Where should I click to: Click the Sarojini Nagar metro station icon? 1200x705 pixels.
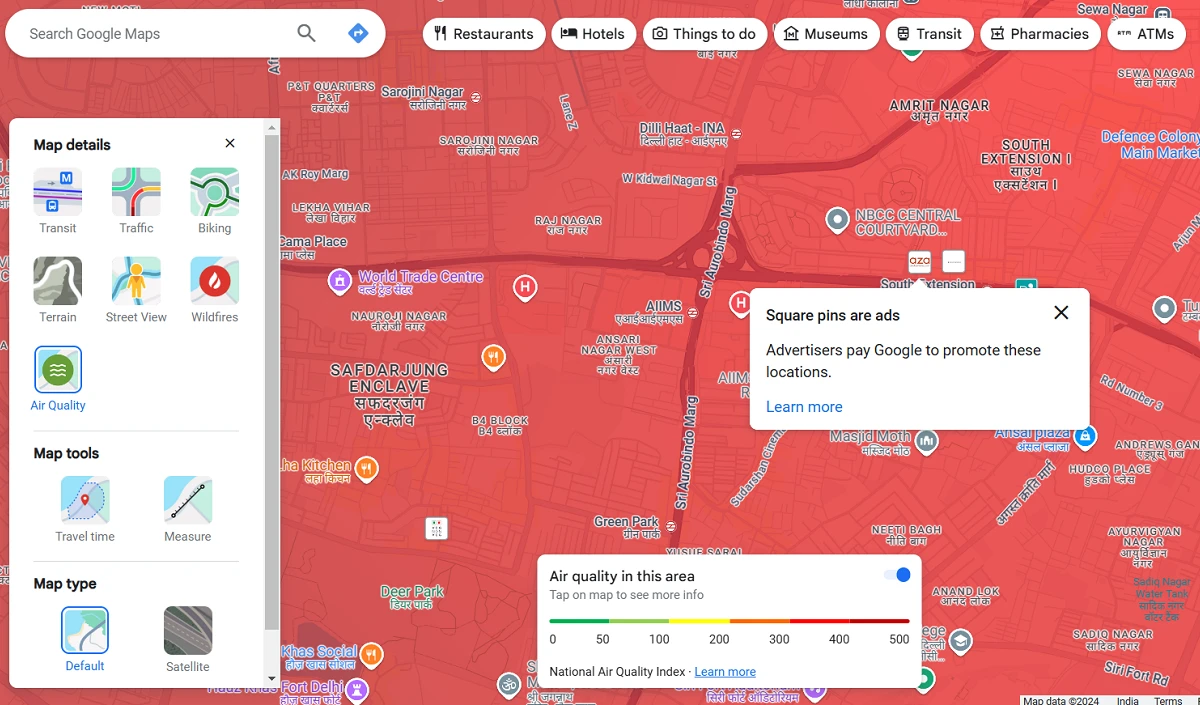[x=475, y=97]
